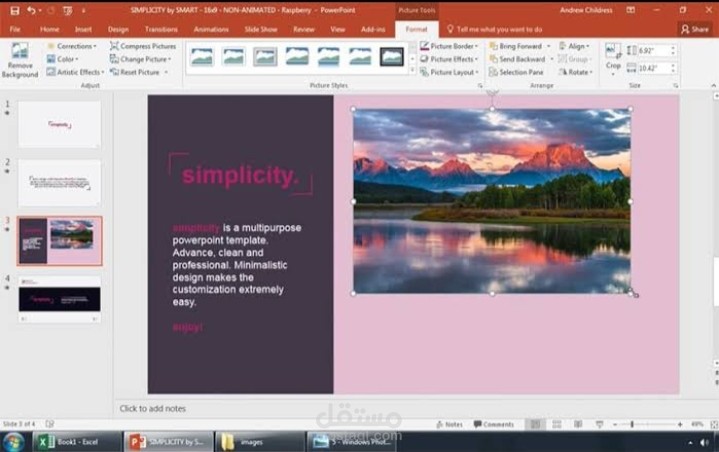Click the zoom slider handle

coord(632,424)
